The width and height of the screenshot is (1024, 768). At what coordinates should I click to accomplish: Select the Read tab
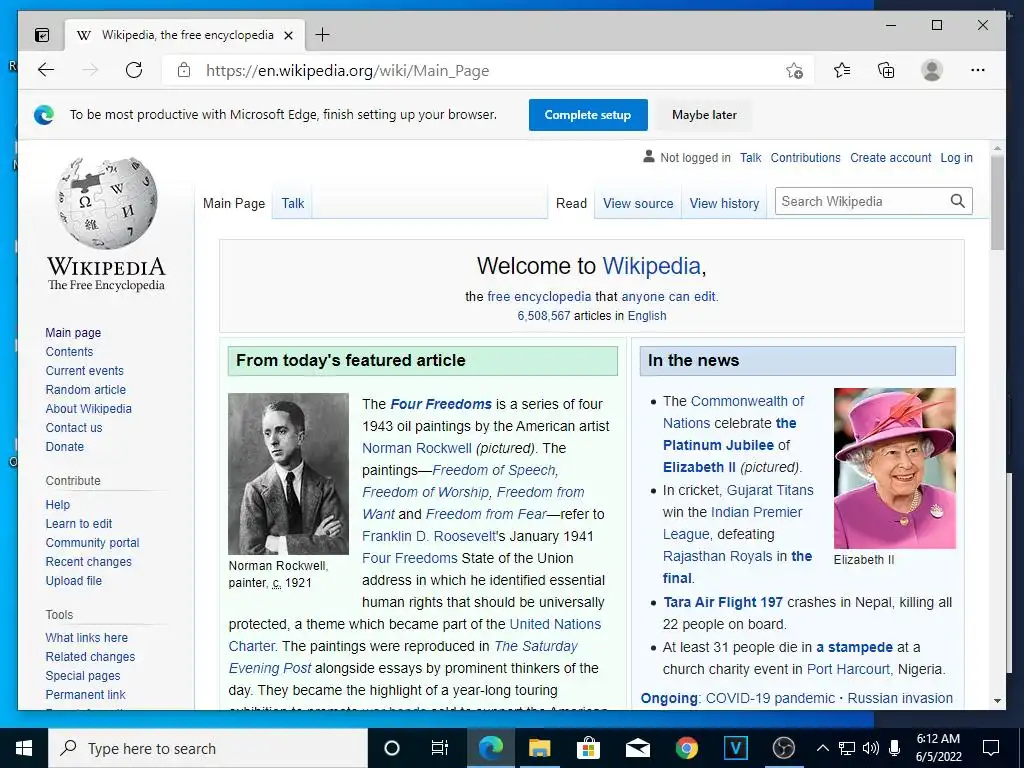tap(571, 204)
